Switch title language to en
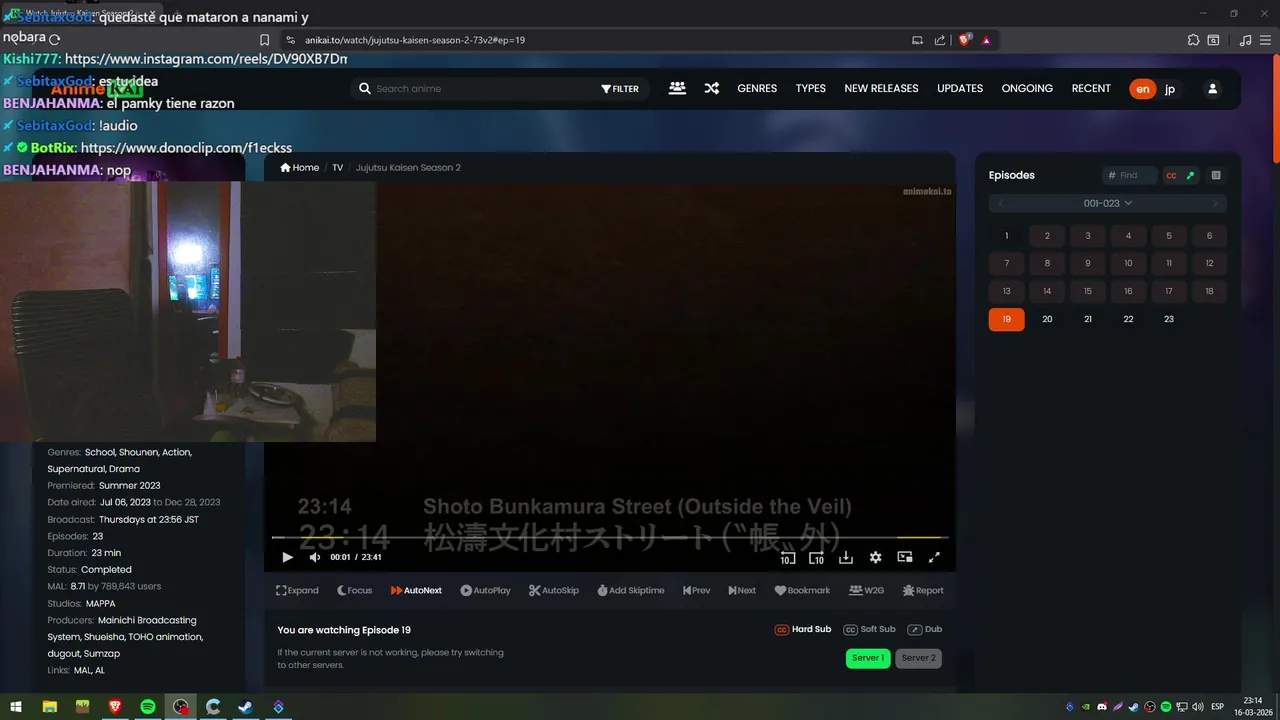 1142,89
